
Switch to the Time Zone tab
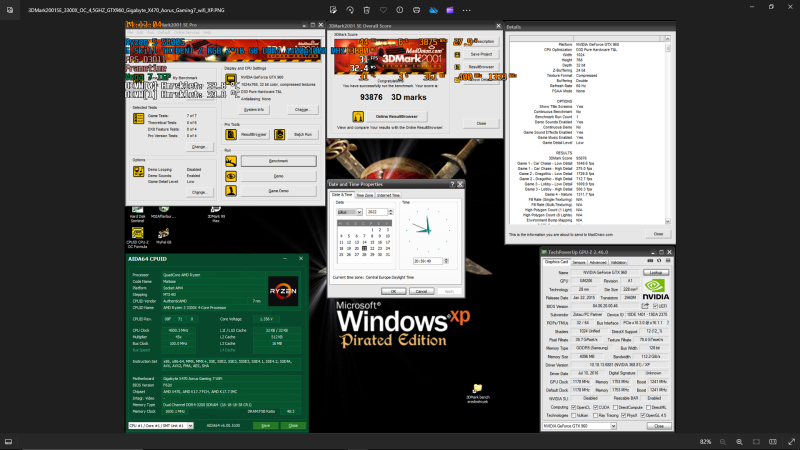(365, 195)
